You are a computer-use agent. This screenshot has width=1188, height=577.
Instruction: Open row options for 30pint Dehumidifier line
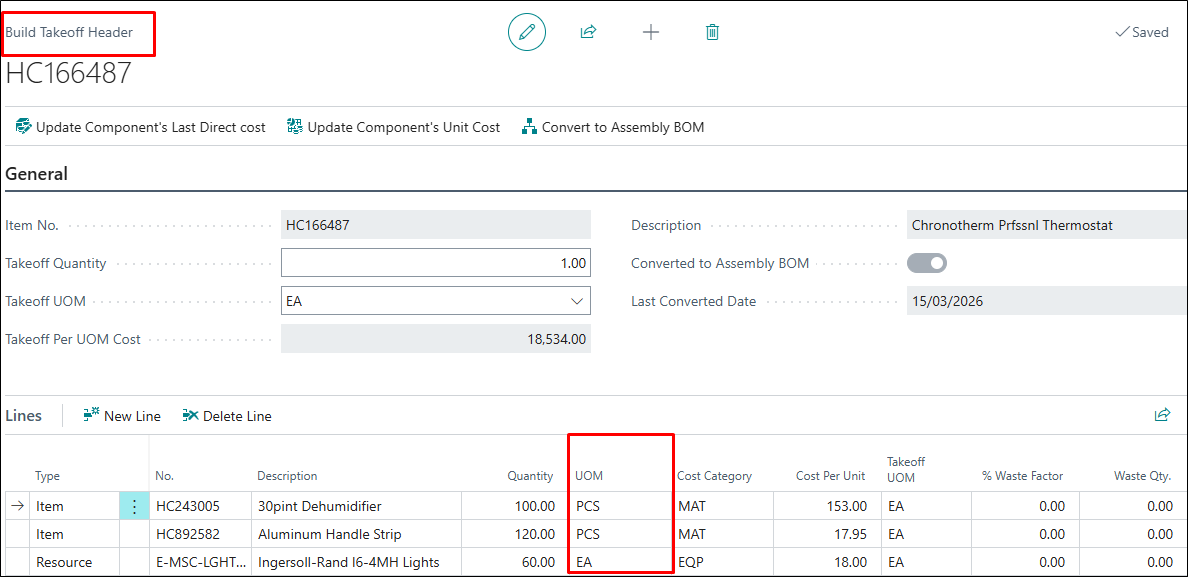[x=134, y=506]
